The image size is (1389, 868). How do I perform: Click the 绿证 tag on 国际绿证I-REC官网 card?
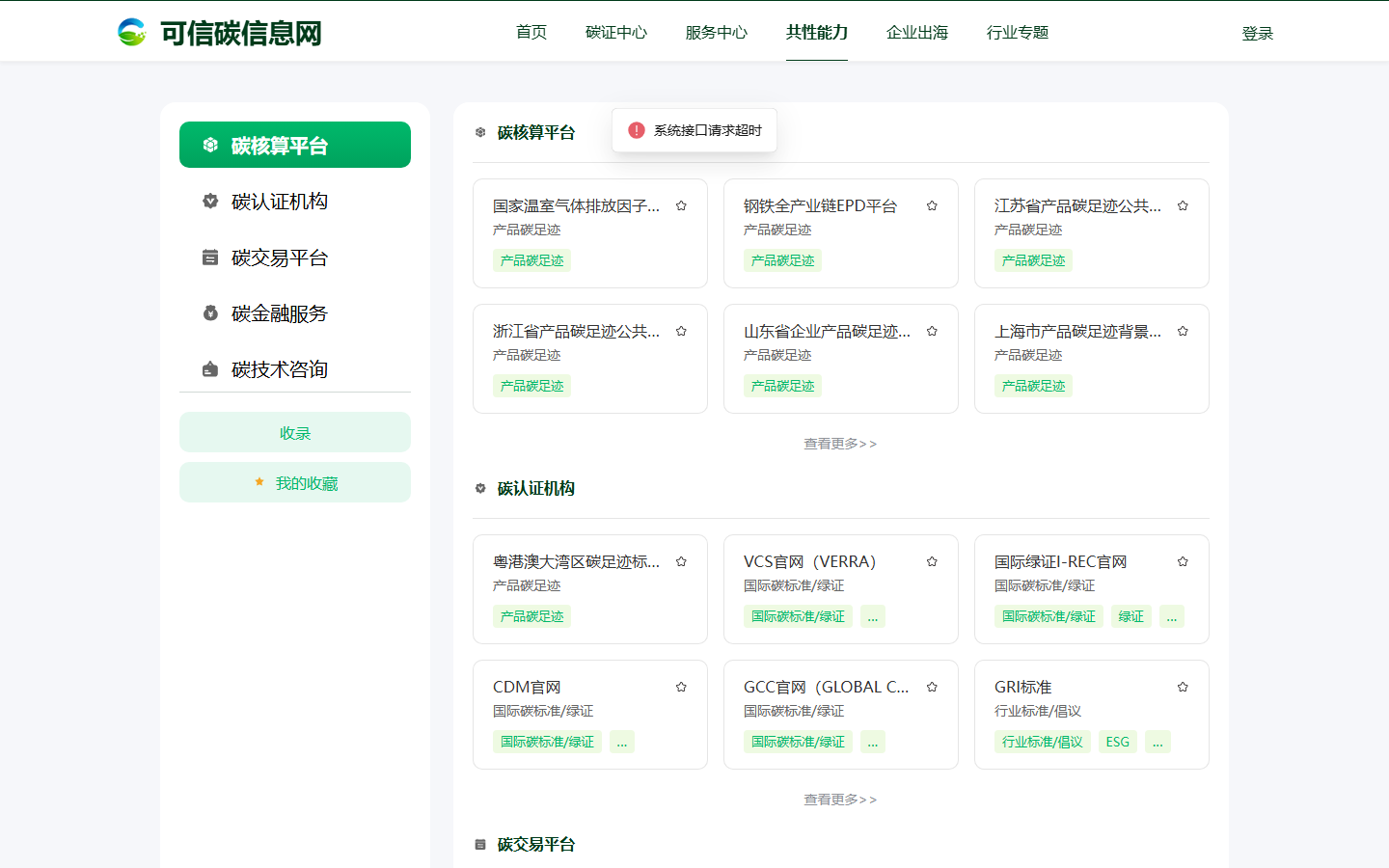[x=1131, y=616]
